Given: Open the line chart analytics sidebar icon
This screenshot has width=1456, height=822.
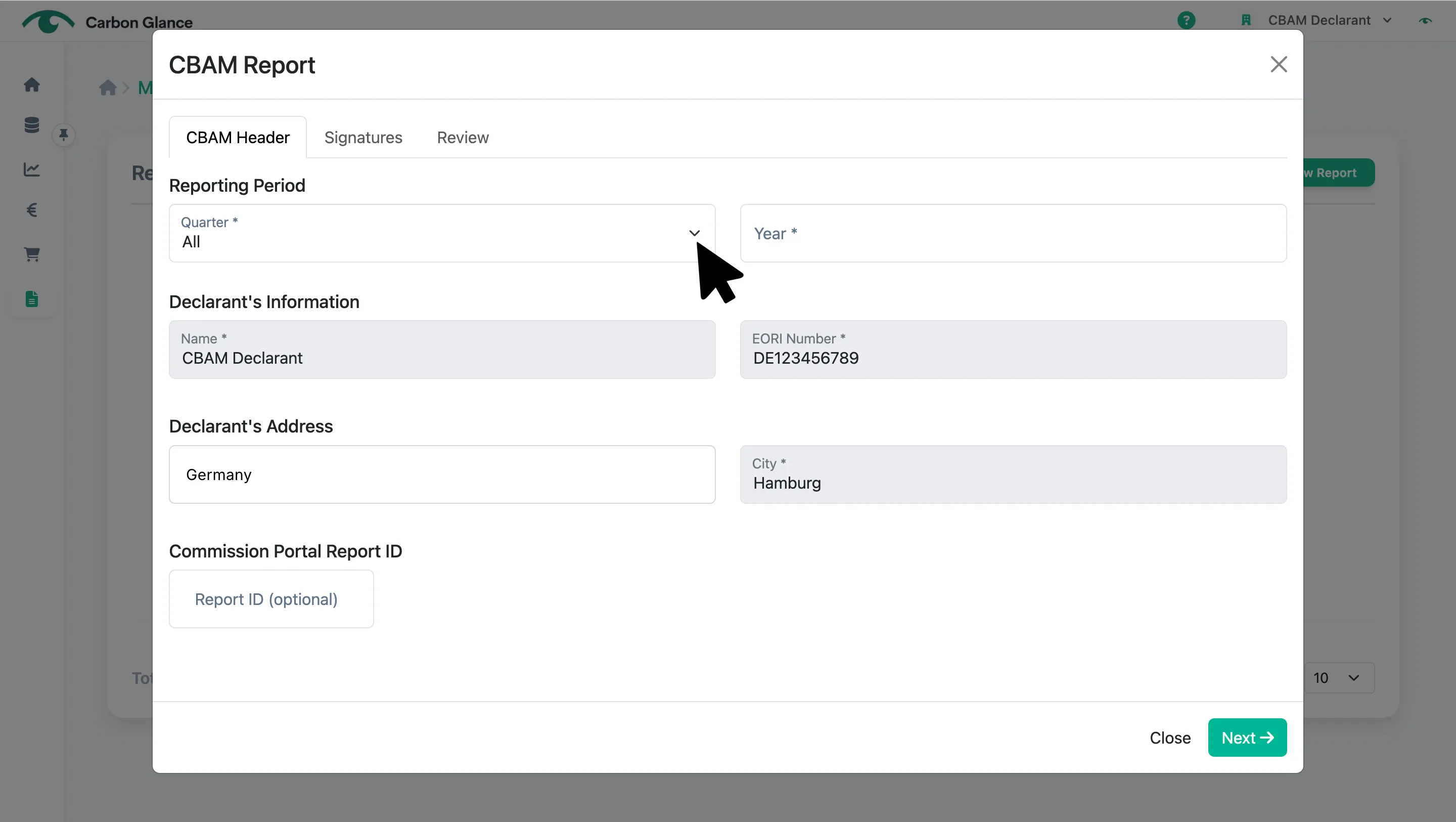Looking at the screenshot, I should click(32, 169).
